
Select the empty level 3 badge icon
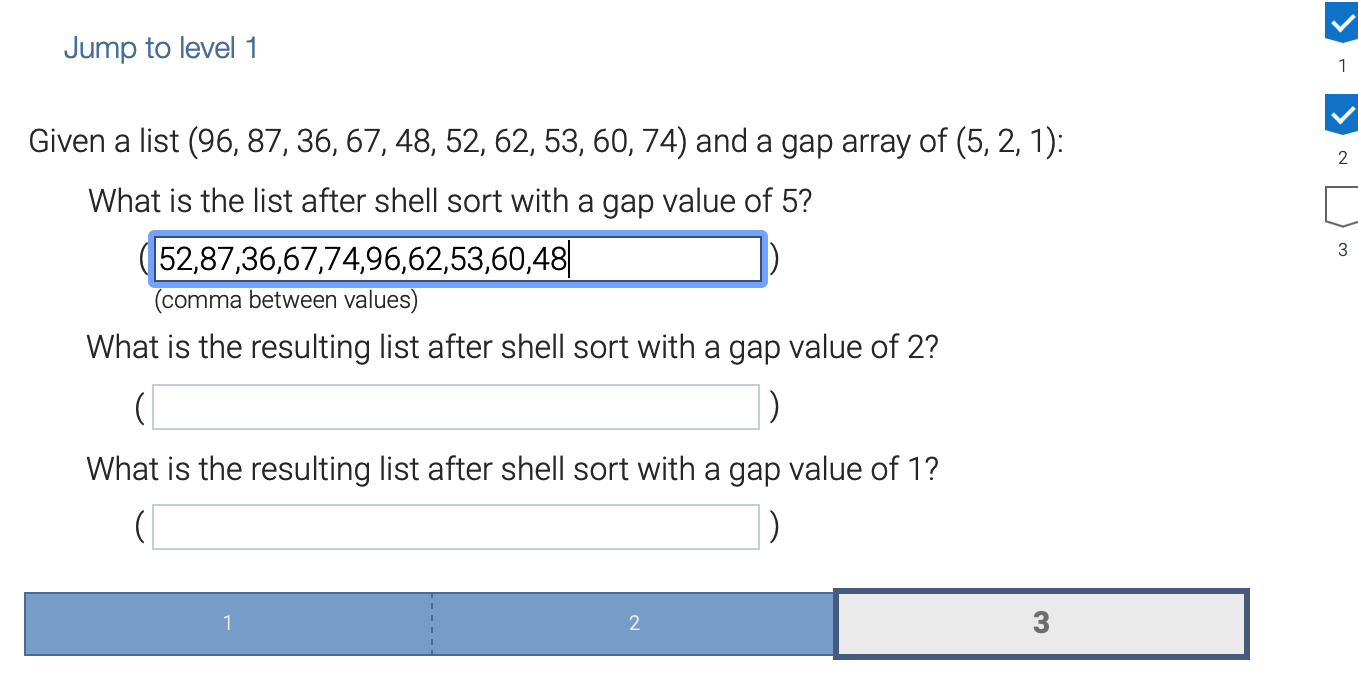(1341, 205)
